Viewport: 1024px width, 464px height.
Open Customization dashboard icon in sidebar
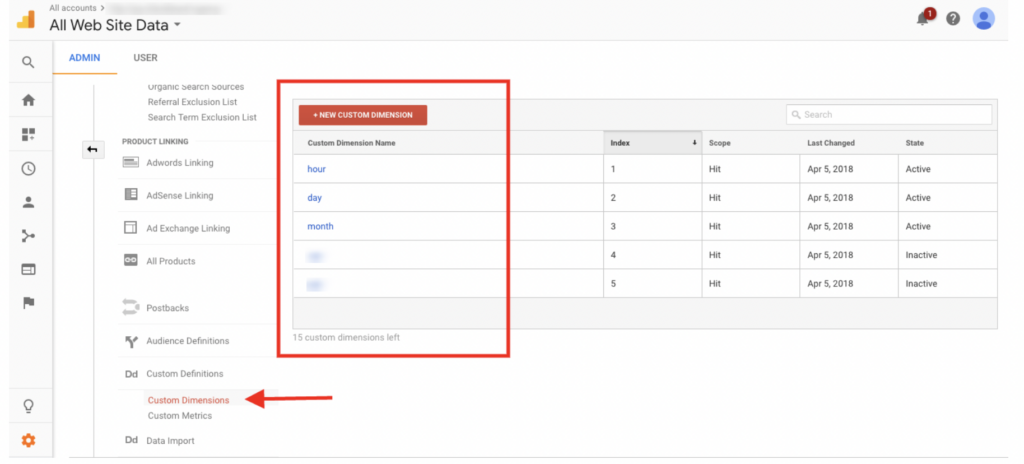pos(28,134)
